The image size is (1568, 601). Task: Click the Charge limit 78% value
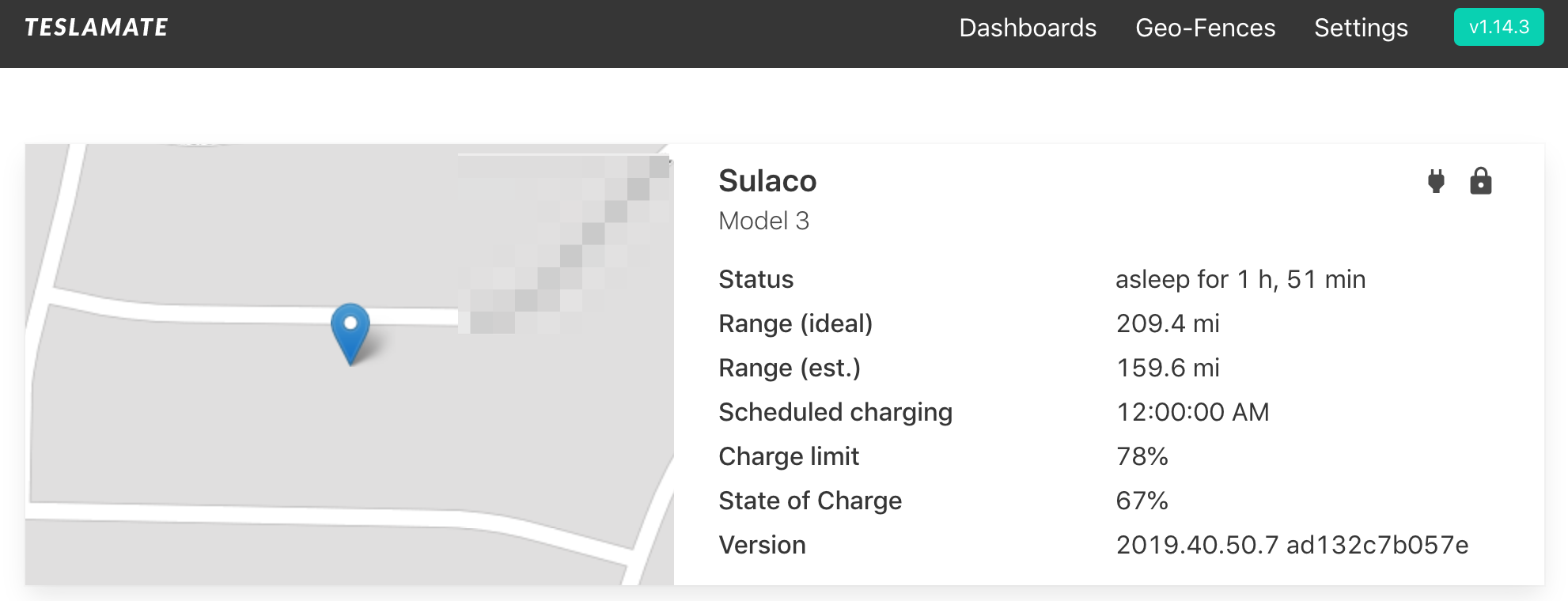coord(1142,456)
